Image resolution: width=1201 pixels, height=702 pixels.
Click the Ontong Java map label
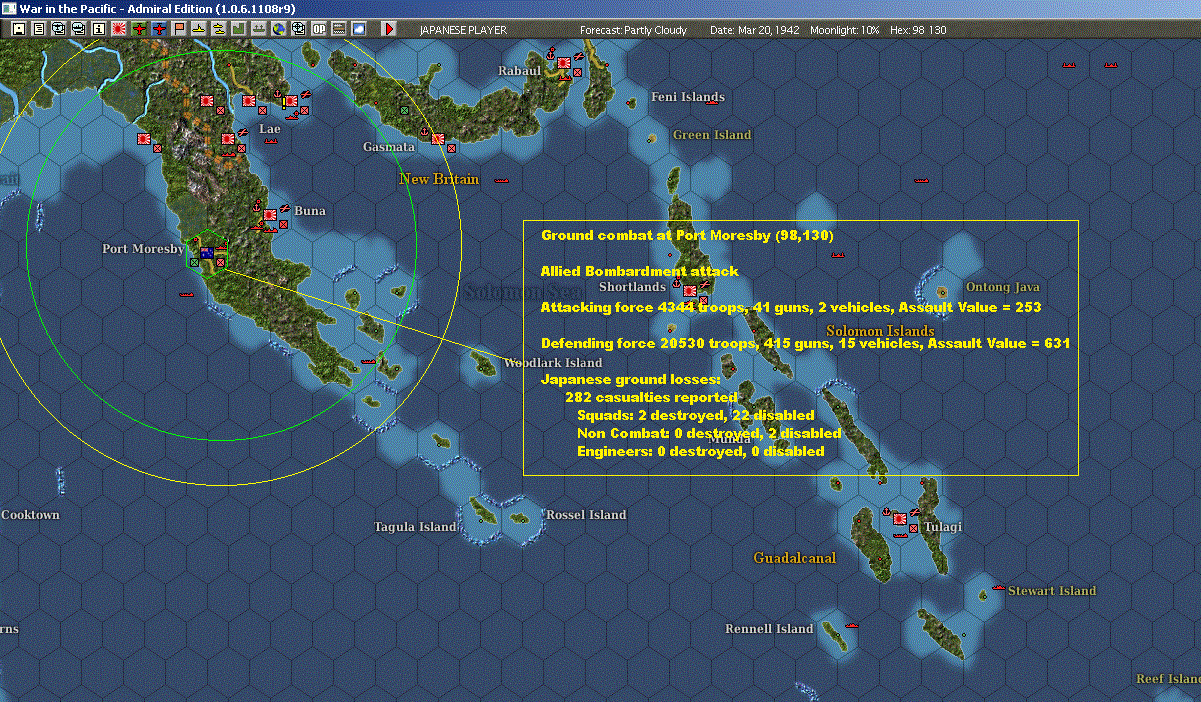[x=1003, y=287]
